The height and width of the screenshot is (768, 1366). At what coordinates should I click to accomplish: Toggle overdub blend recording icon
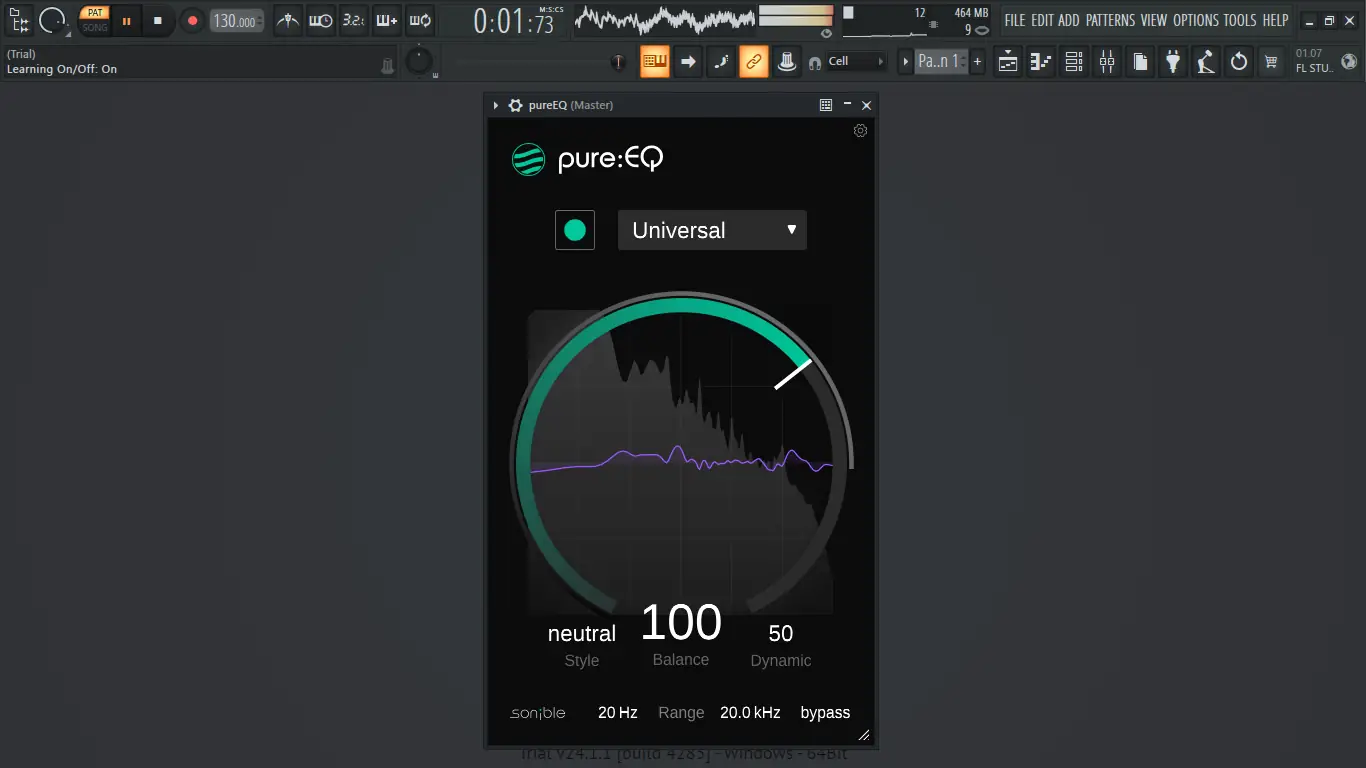387,20
